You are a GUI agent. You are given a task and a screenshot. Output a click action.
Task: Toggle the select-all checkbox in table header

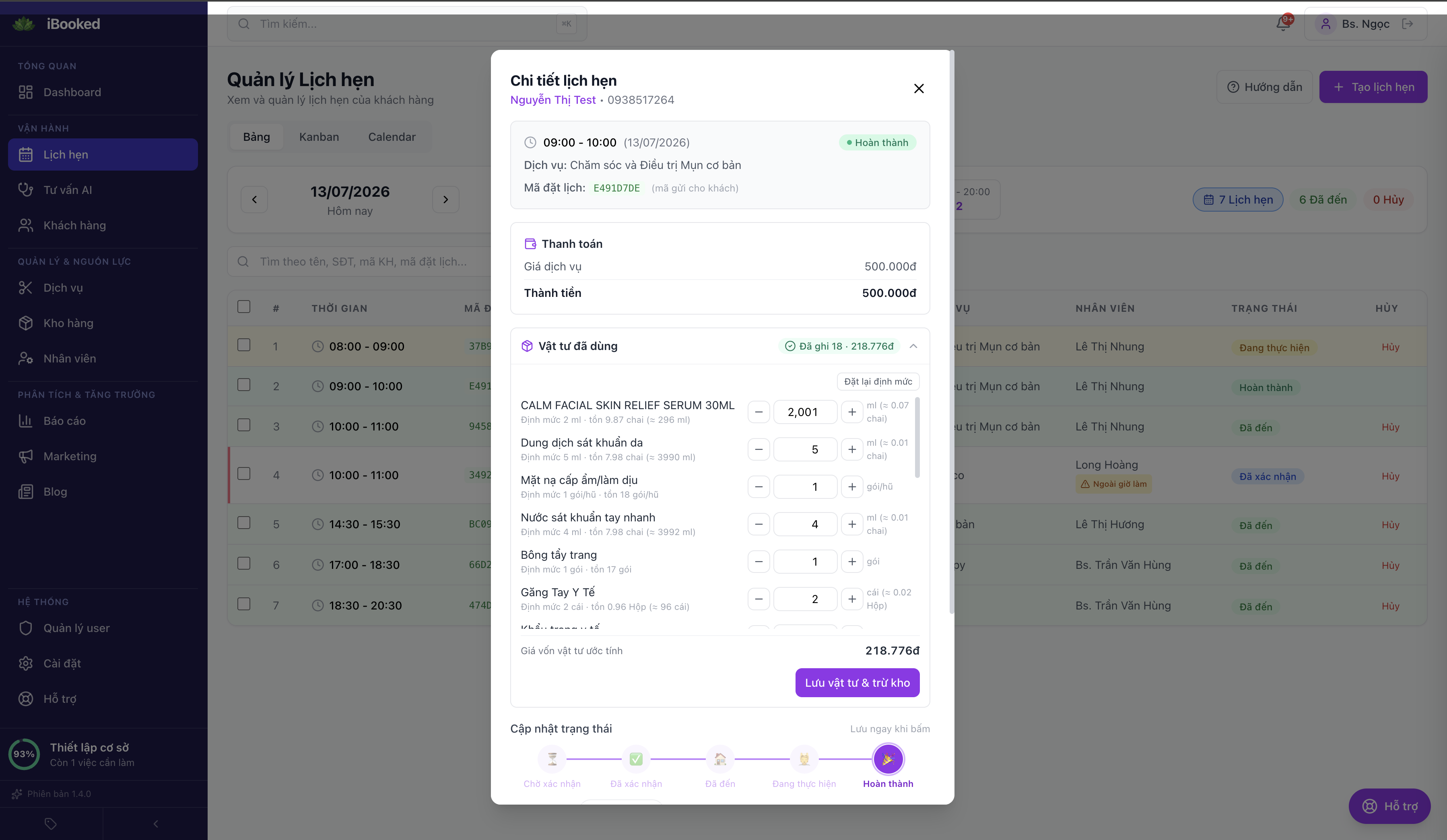coord(244,307)
